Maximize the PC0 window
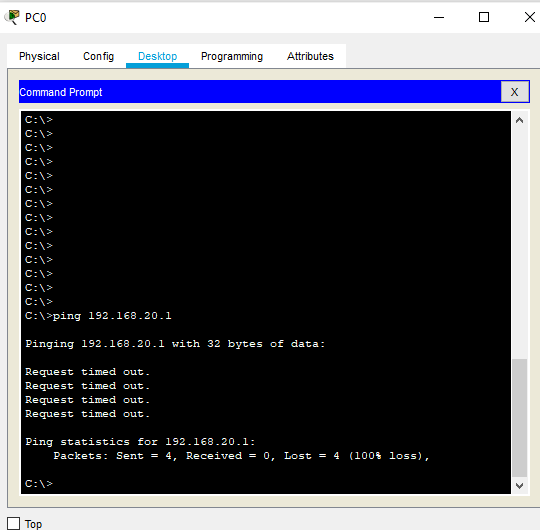The image size is (540, 530). click(484, 17)
